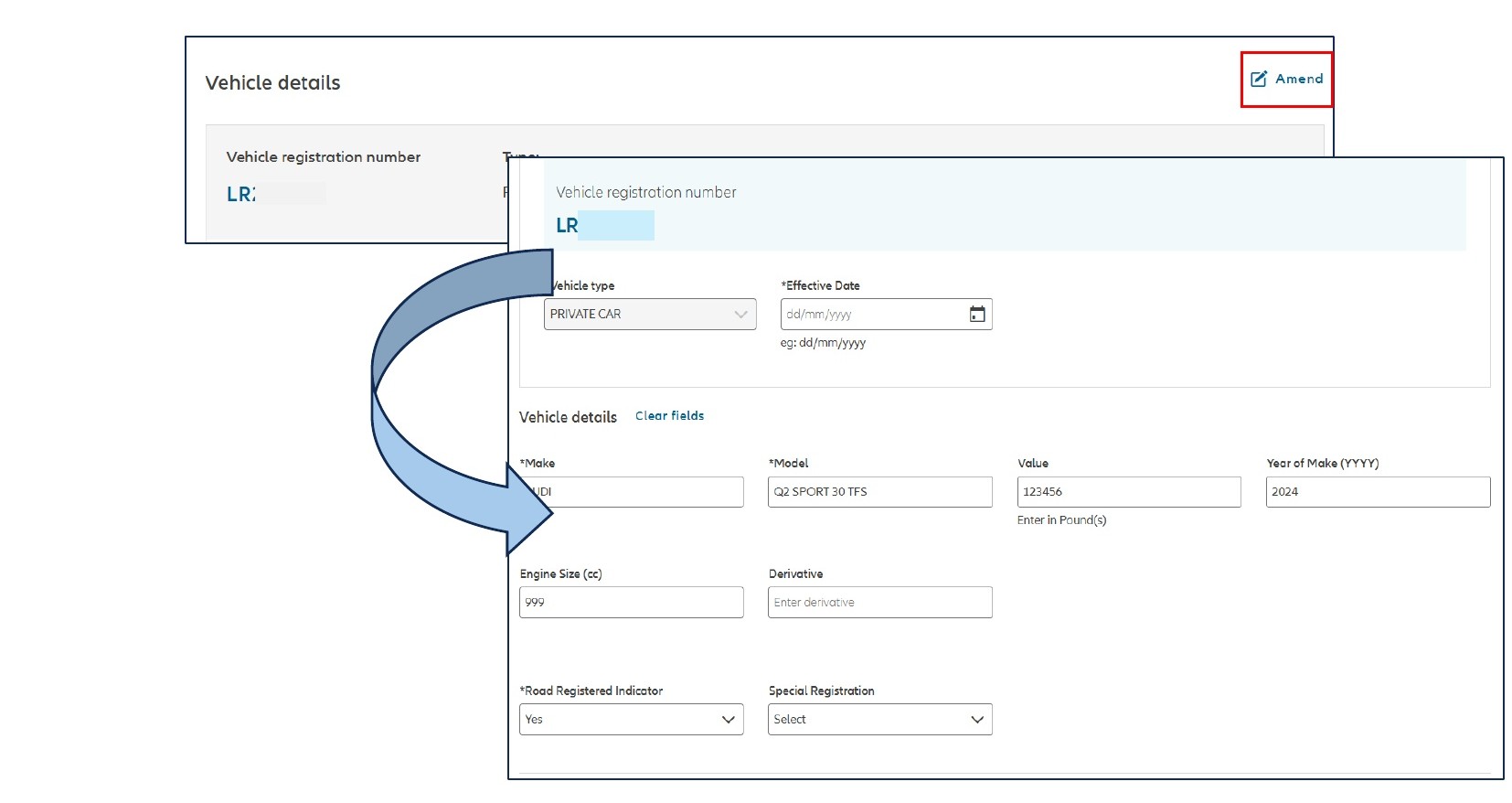1512x803 pixels.
Task: Click the Value field showing 123456
Action: (x=1129, y=491)
